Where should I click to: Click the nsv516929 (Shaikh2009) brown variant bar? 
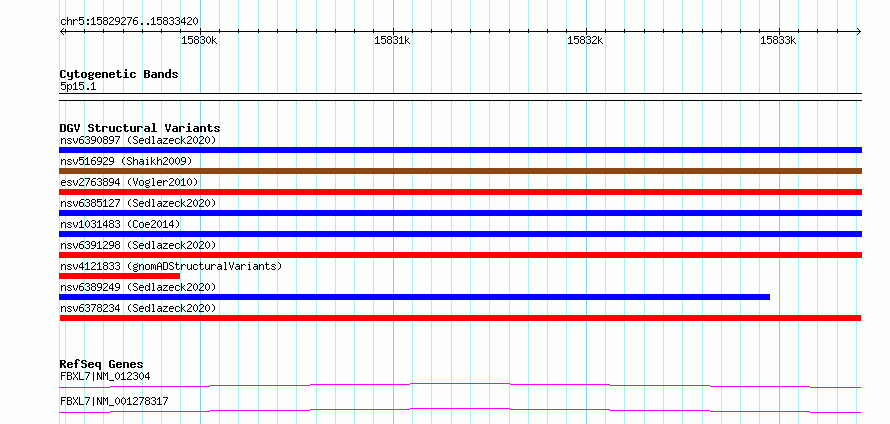pyautogui.click(x=460, y=171)
